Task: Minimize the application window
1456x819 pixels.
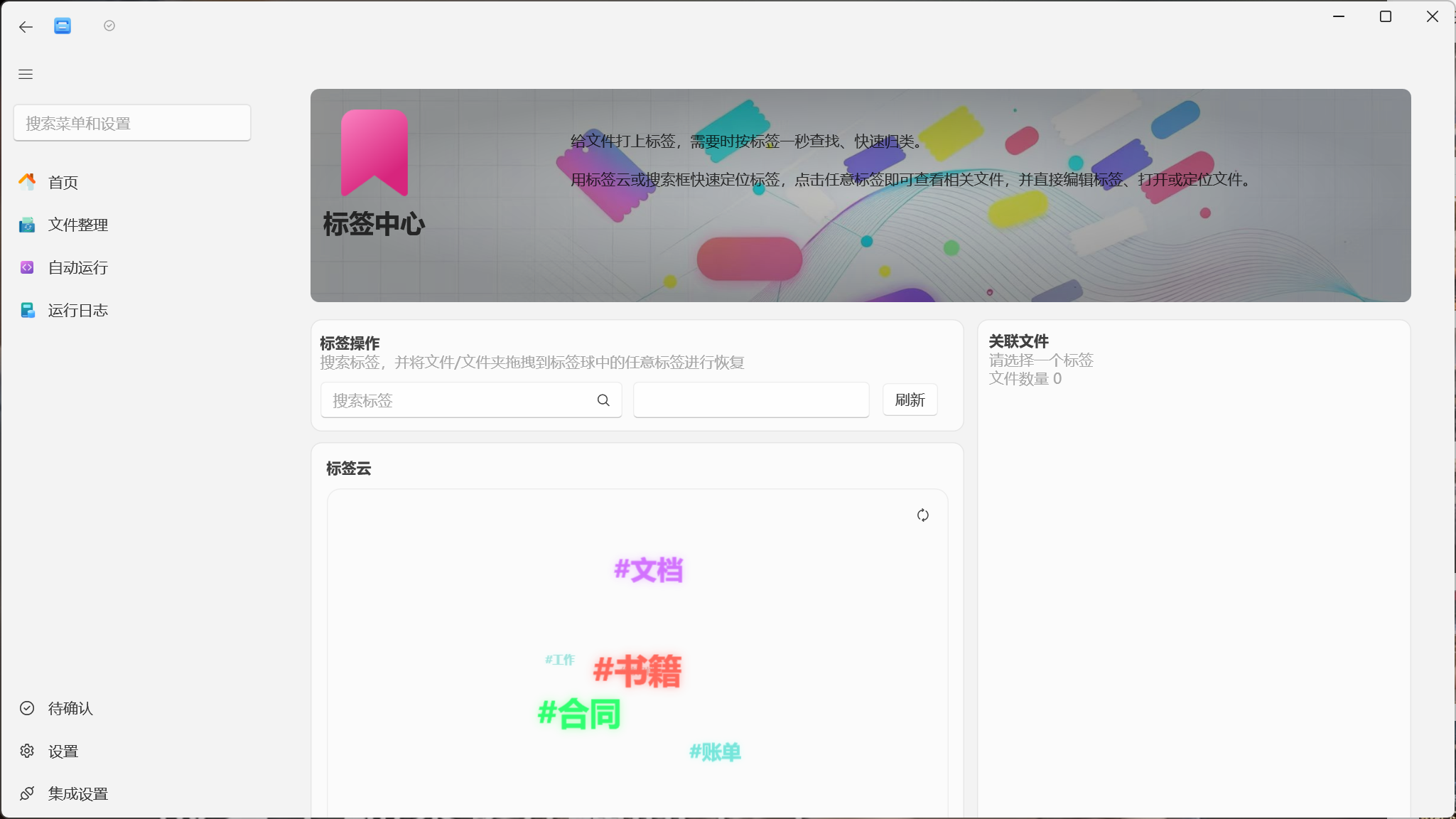Action: 1339,16
